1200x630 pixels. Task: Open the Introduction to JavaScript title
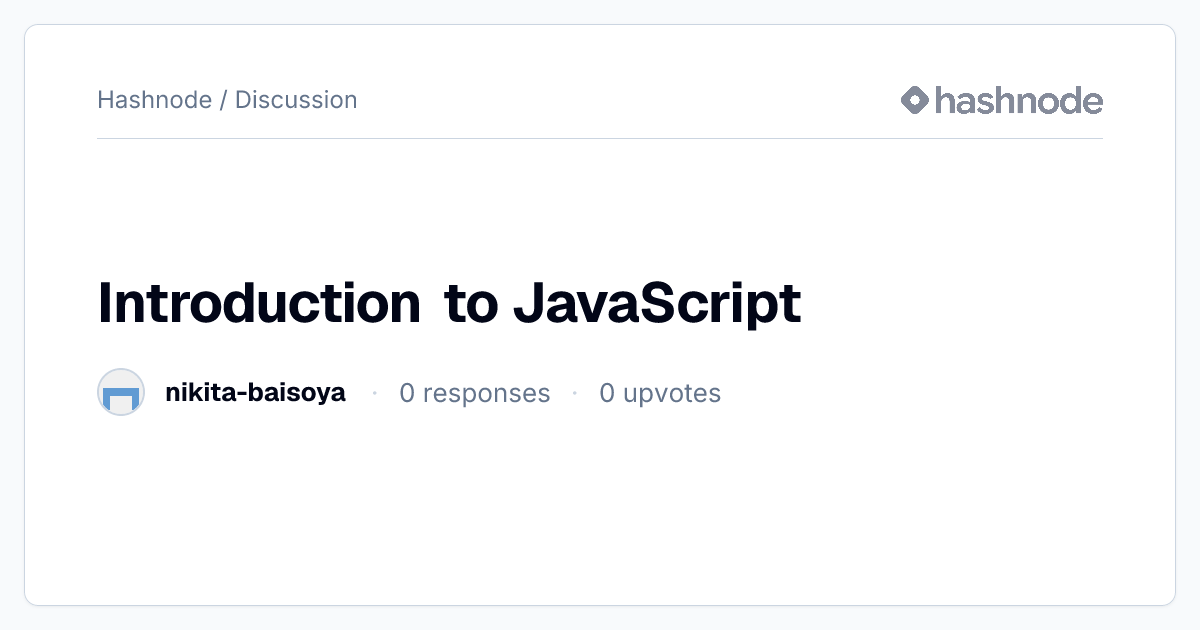[x=449, y=304]
